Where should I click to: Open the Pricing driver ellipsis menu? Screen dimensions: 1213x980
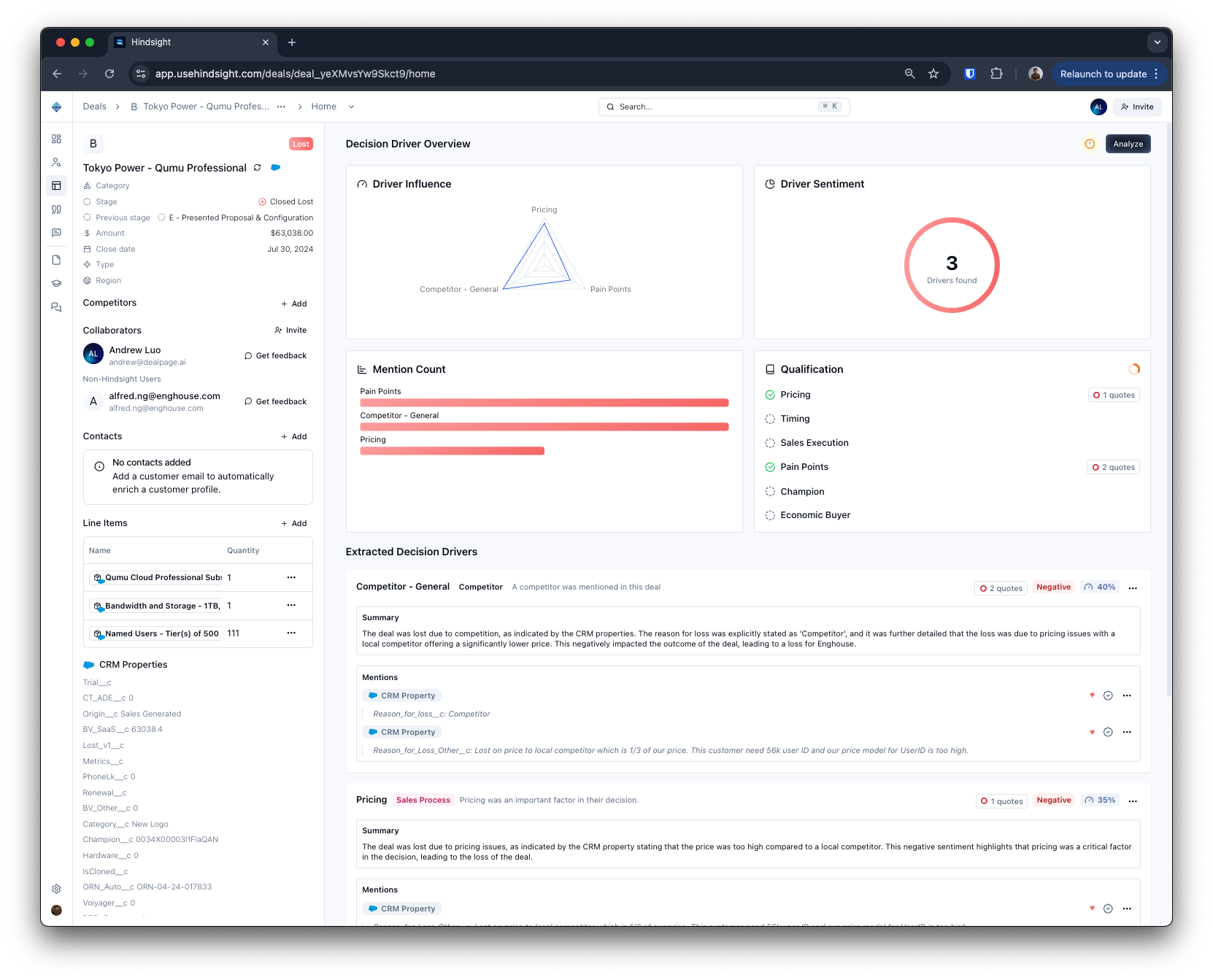point(1133,800)
